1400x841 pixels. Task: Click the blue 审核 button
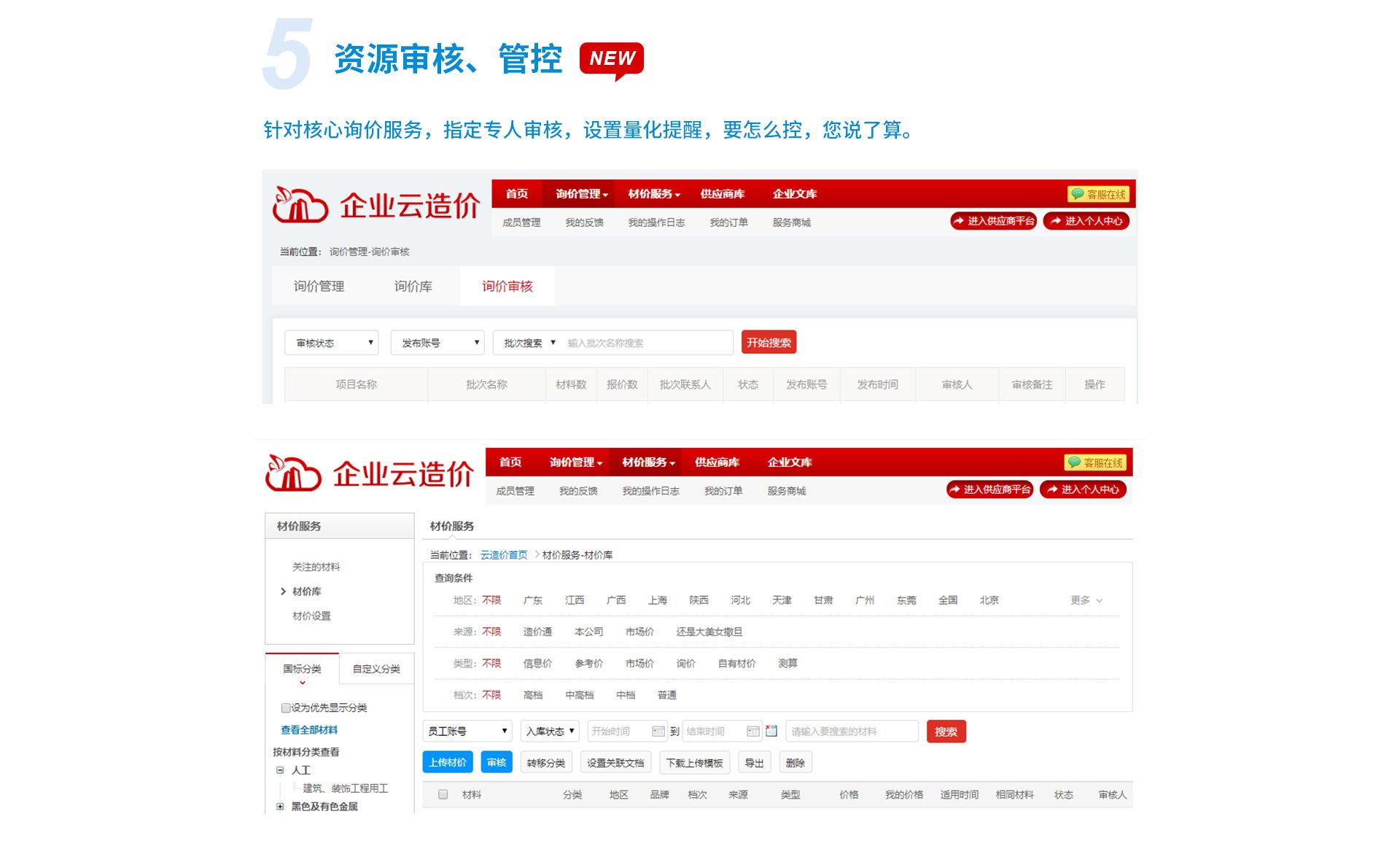pyautogui.click(x=497, y=762)
